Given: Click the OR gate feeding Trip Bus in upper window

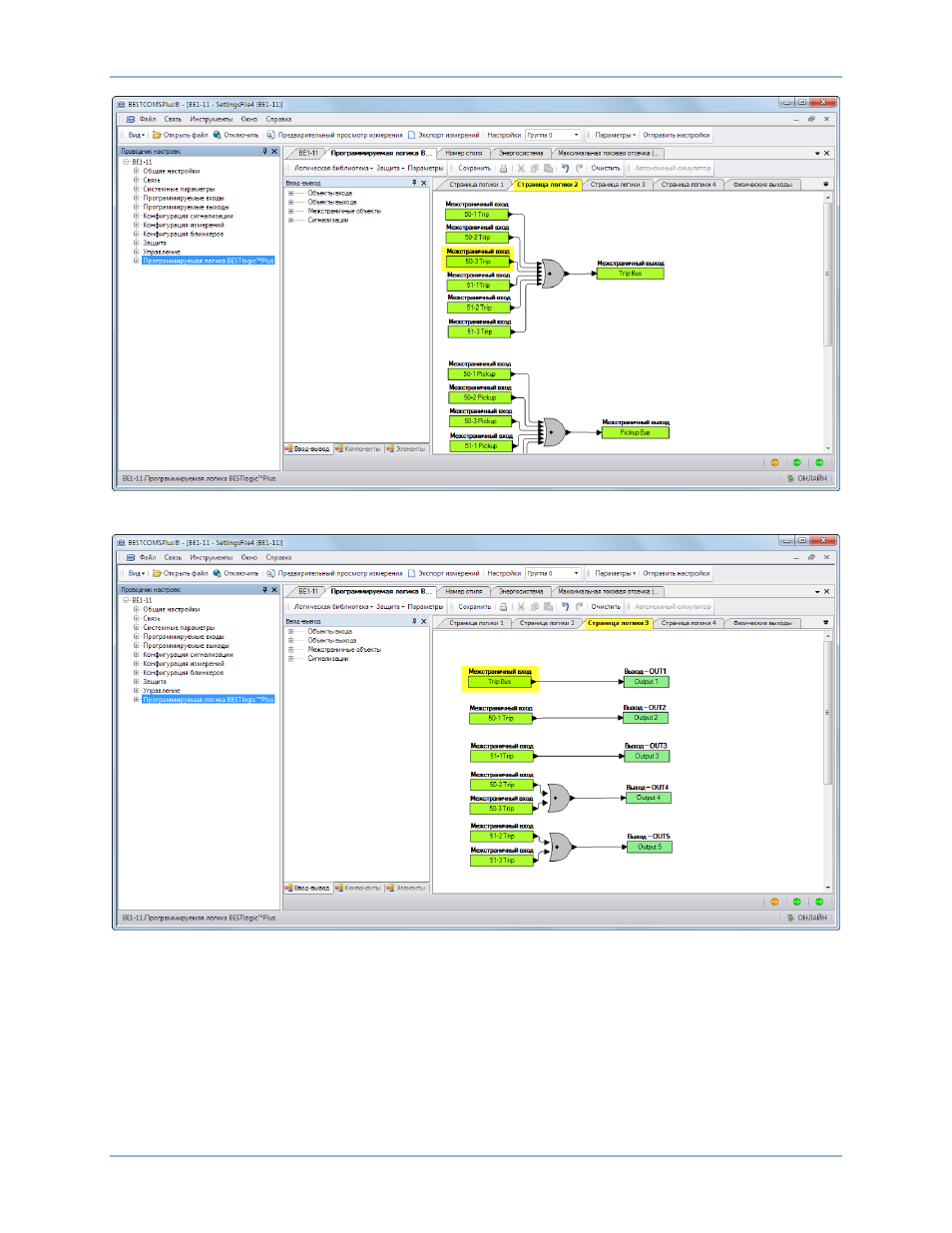Looking at the screenshot, I should (553, 274).
